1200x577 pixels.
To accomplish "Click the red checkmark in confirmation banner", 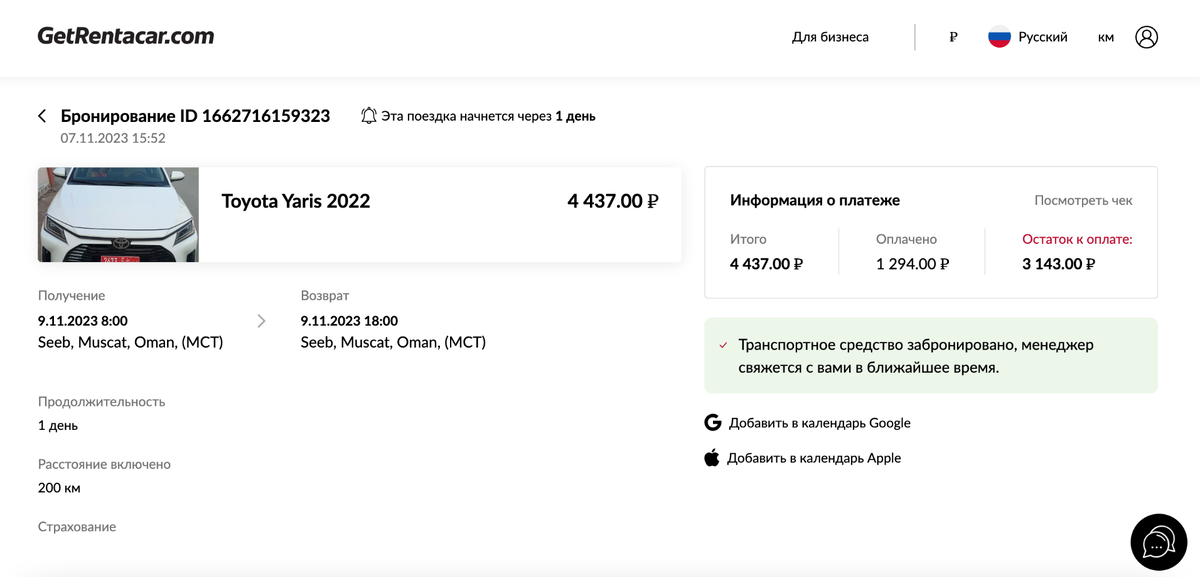I will (x=723, y=345).
